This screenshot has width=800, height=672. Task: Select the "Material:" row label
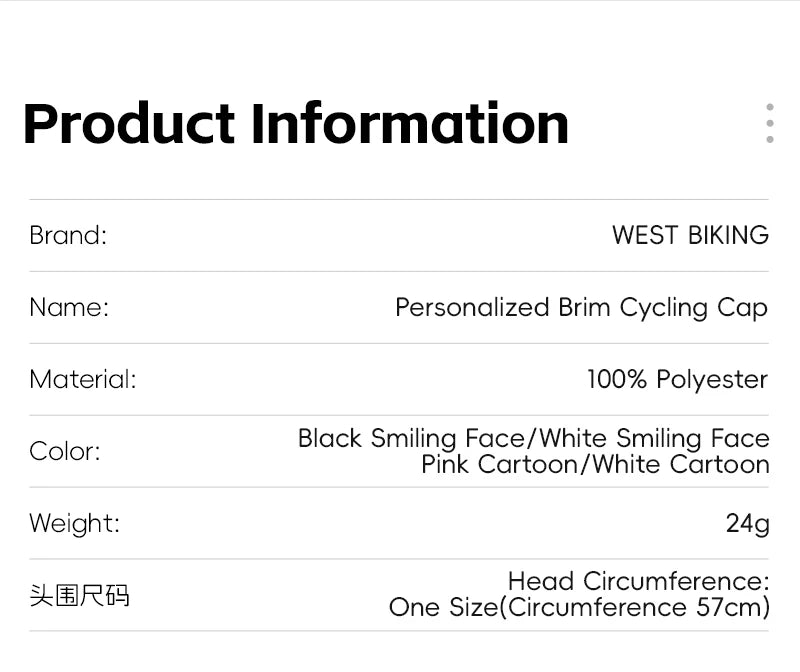click(x=83, y=379)
